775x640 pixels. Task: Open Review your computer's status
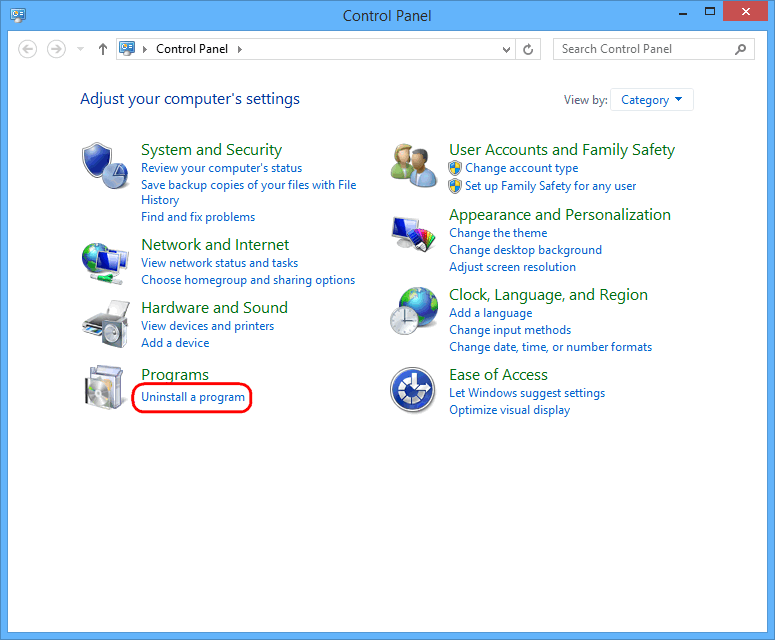(221, 168)
